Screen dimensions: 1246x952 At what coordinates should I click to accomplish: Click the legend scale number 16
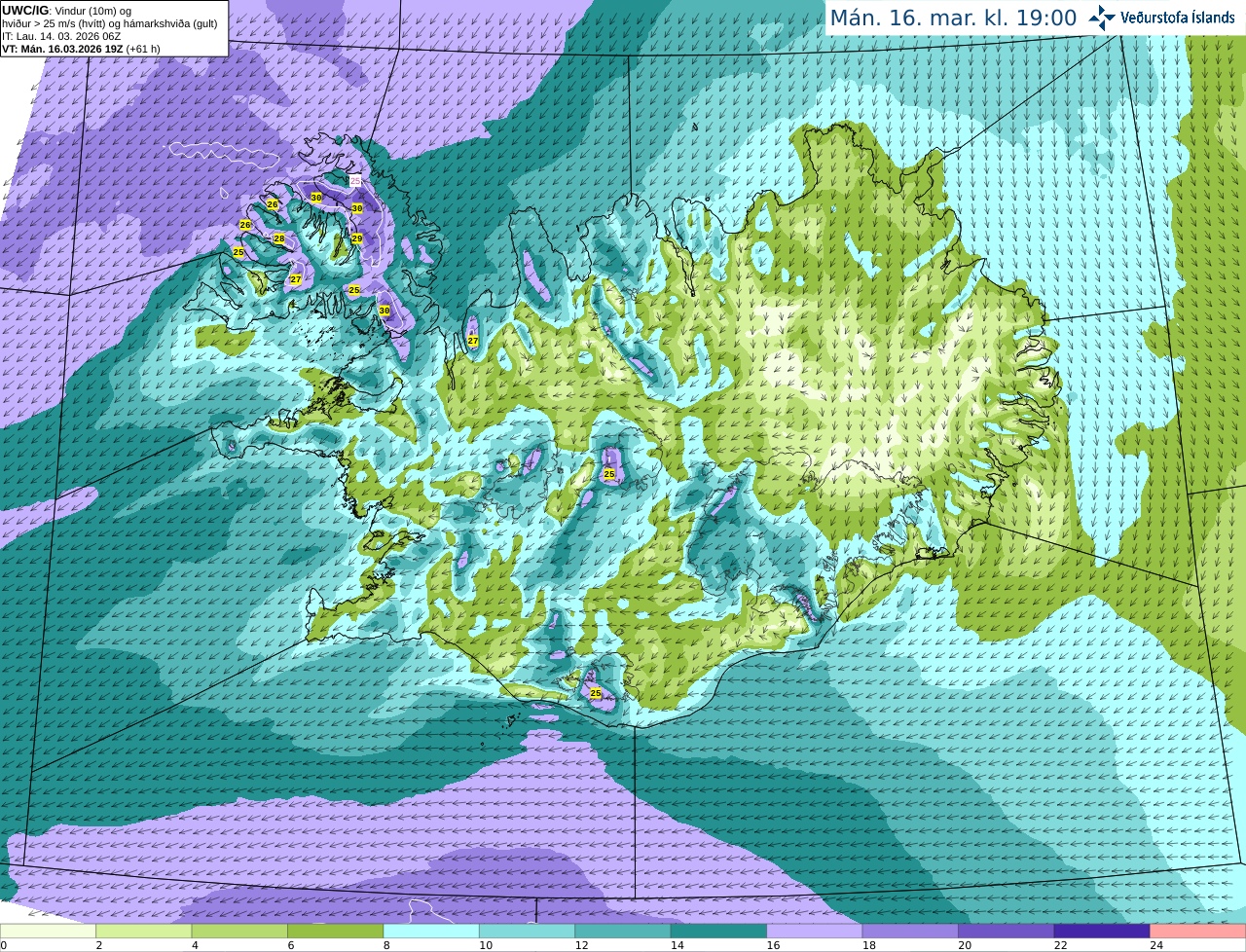pos(774,945)
